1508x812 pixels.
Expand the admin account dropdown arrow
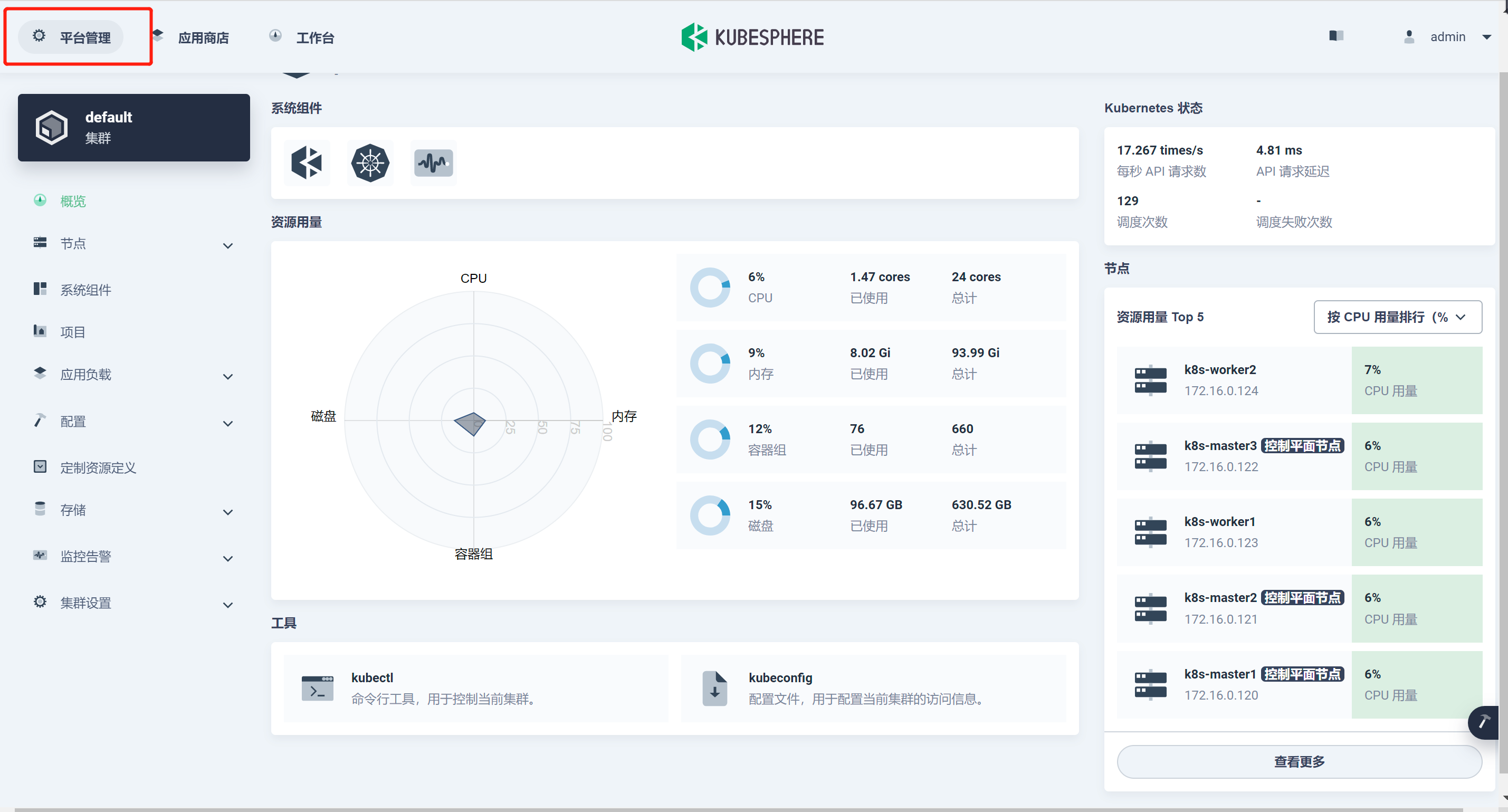click(1488, 37)
